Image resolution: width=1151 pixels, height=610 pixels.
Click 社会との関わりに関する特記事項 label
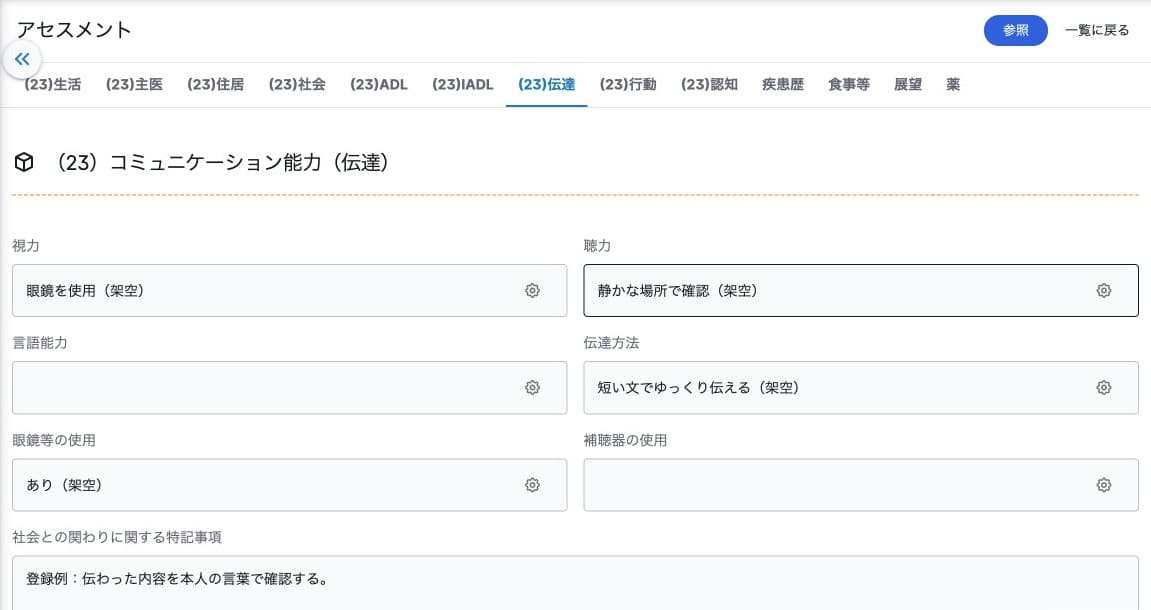point(117,537)
